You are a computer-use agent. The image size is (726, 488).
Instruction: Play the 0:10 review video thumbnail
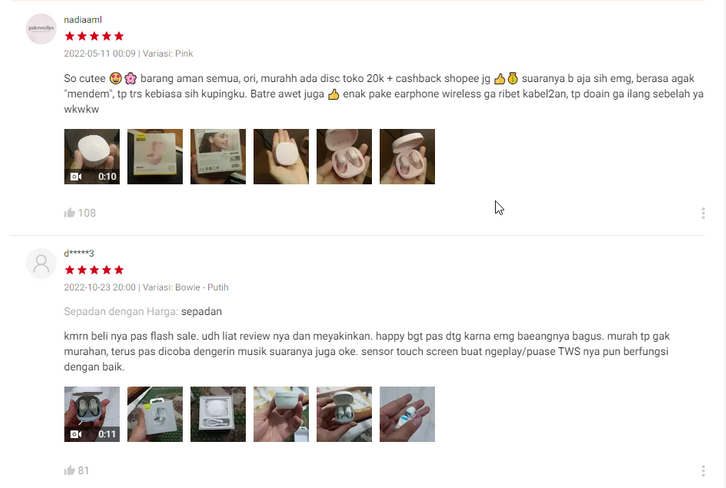click(92, 156)
